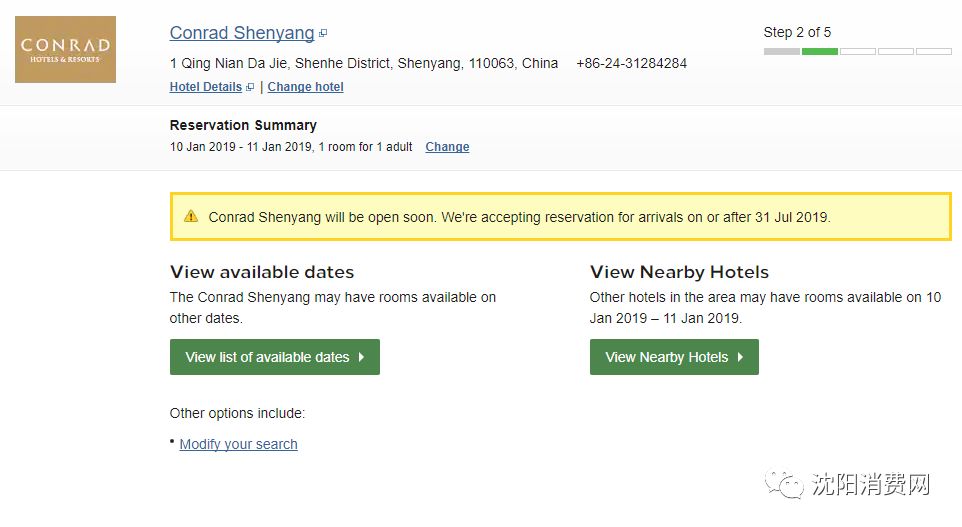Click the arrow on the available dates button
This screenshot has height=527, width=962.
pyautogui.click(x=361, y=357)
